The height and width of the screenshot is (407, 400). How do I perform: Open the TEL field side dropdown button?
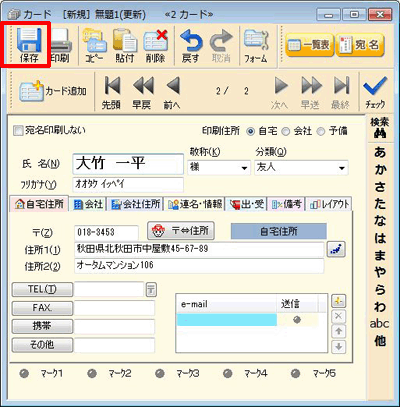click(x=151, y=289)
